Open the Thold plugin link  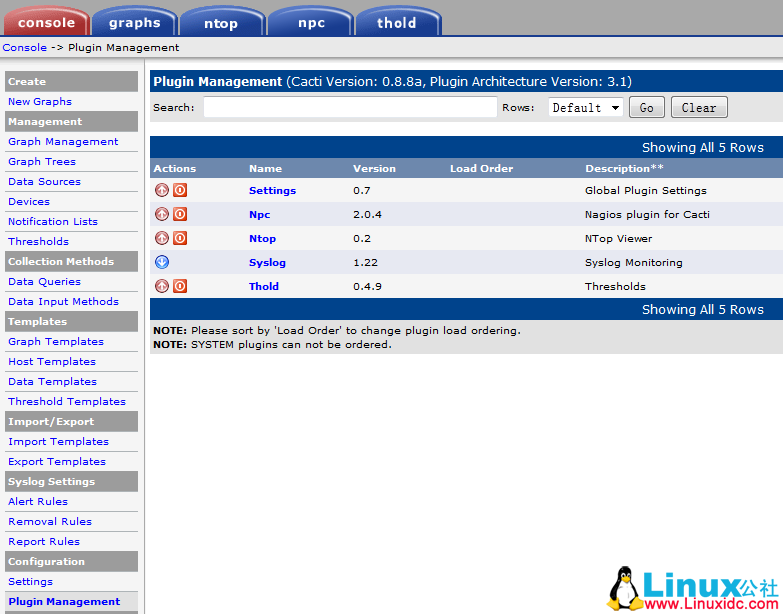click(264, 286)
